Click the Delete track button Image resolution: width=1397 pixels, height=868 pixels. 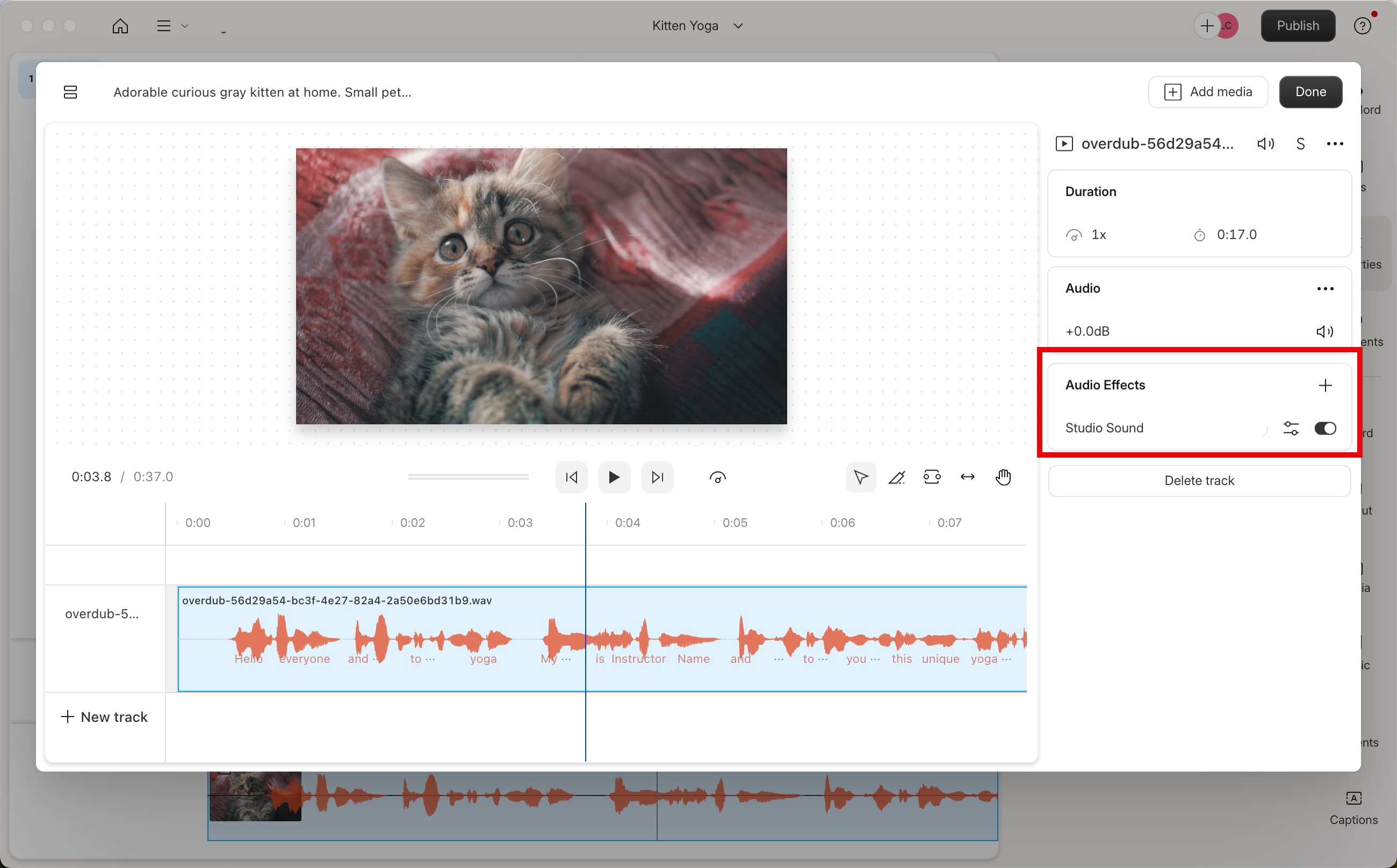point(1199,481)
